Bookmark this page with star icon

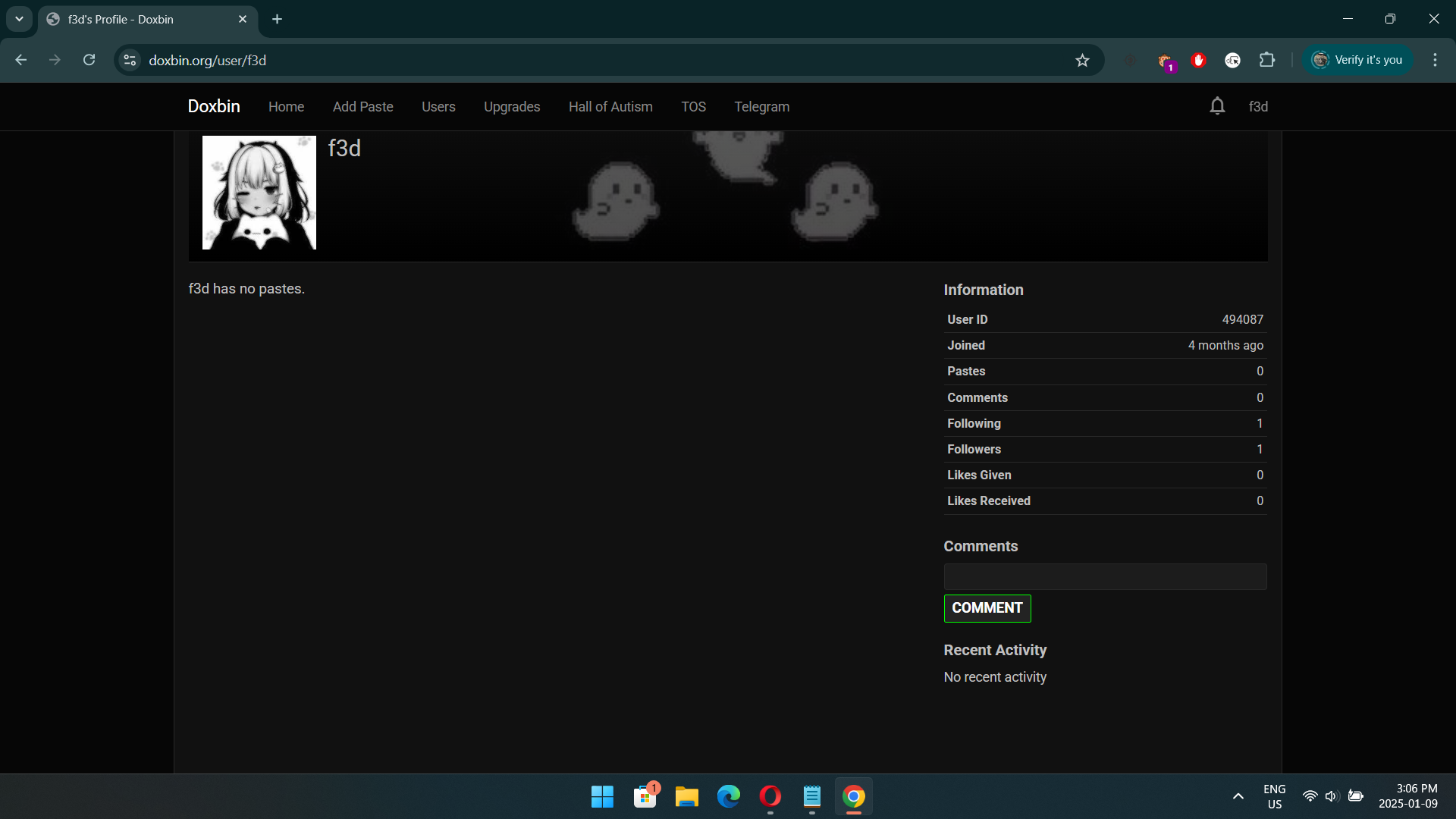tap(1082, 60)
